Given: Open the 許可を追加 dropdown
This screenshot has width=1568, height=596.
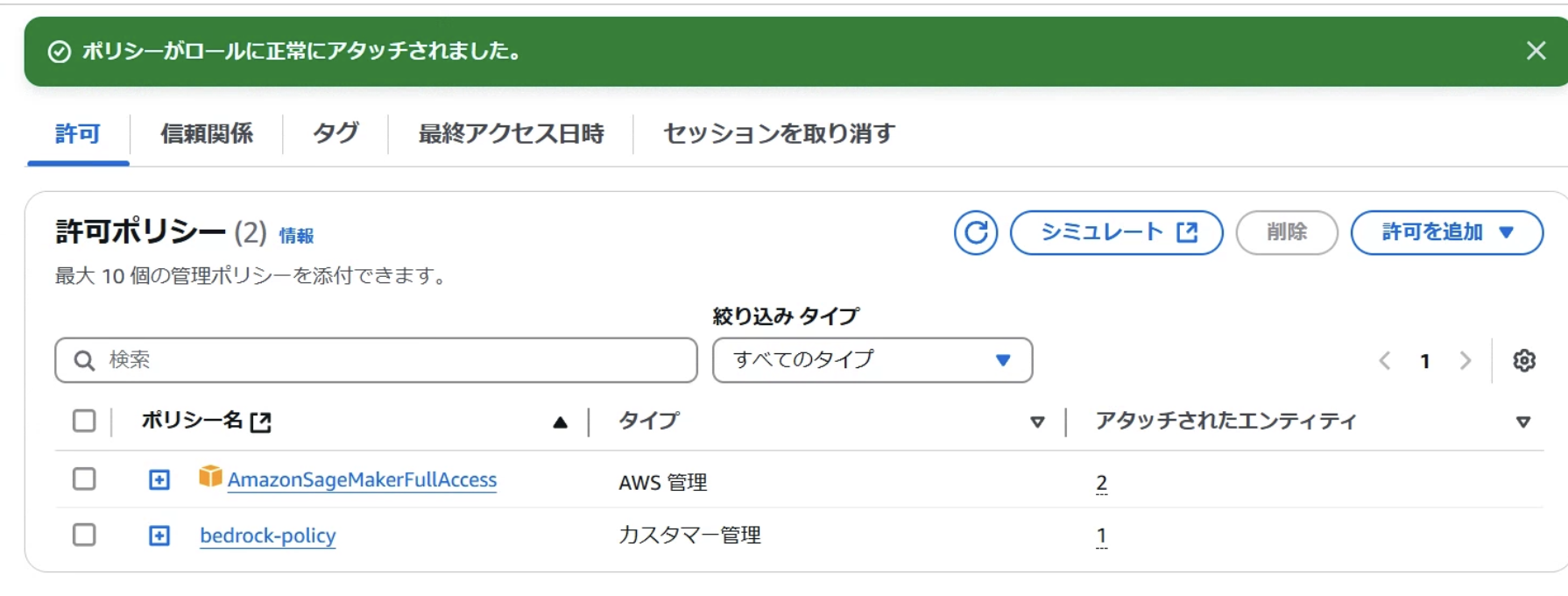Looking at the screenshot, I should point(1446,232).
